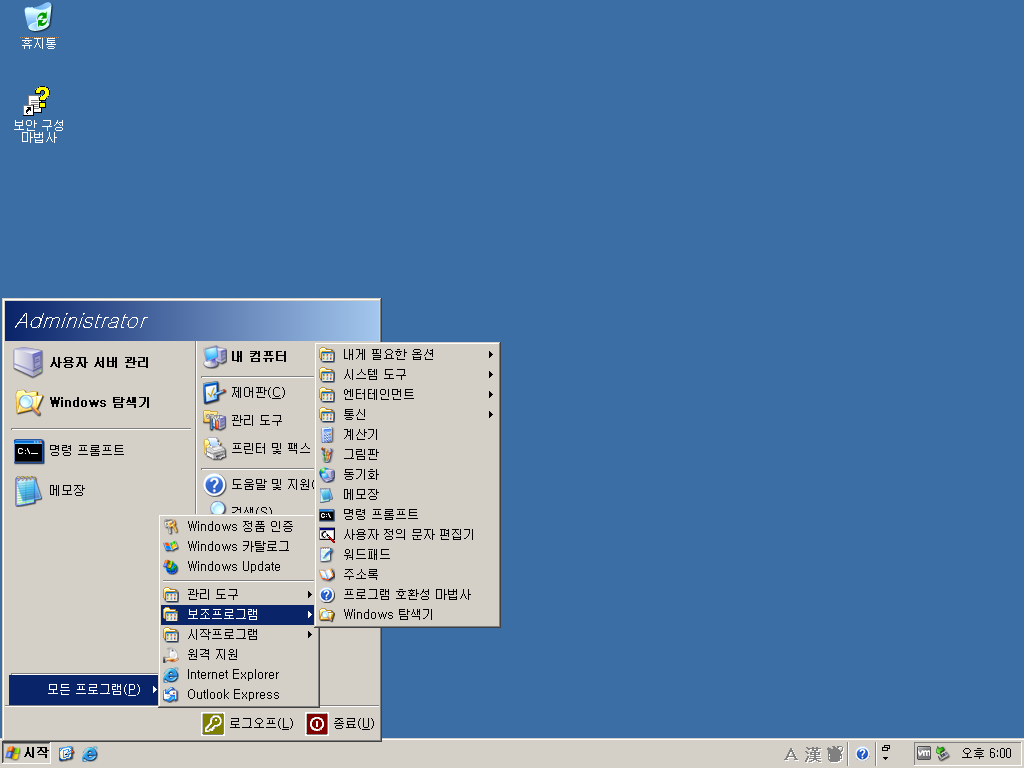Click the Administrator user name header
The height and width of the screenshot is (768, 1024).
[81, 321]
